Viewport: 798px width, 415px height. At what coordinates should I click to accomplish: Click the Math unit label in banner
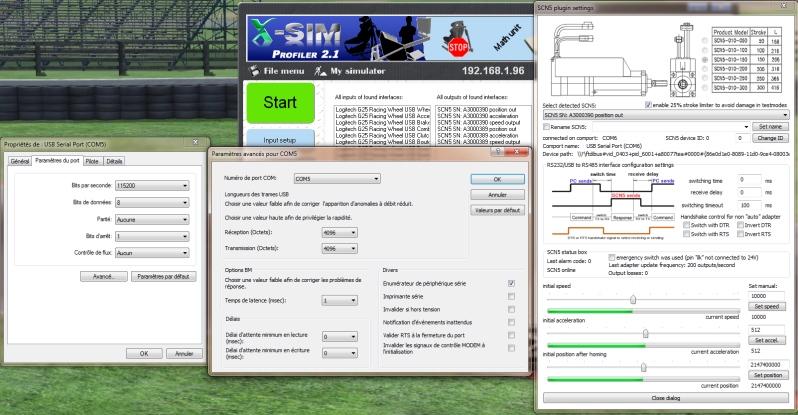pyautogui.click(x=507, y=37)
